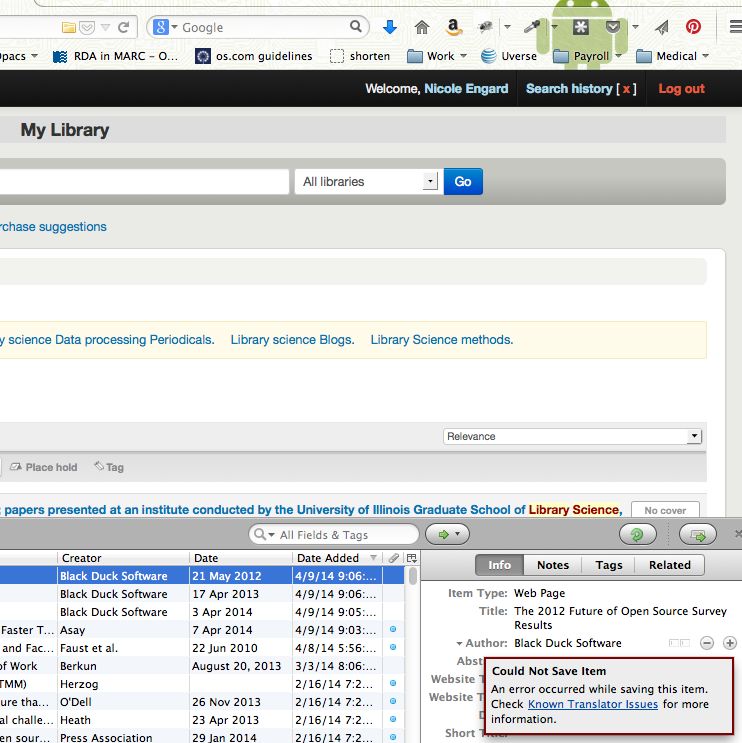Open the Related tab

pos(669,565)
